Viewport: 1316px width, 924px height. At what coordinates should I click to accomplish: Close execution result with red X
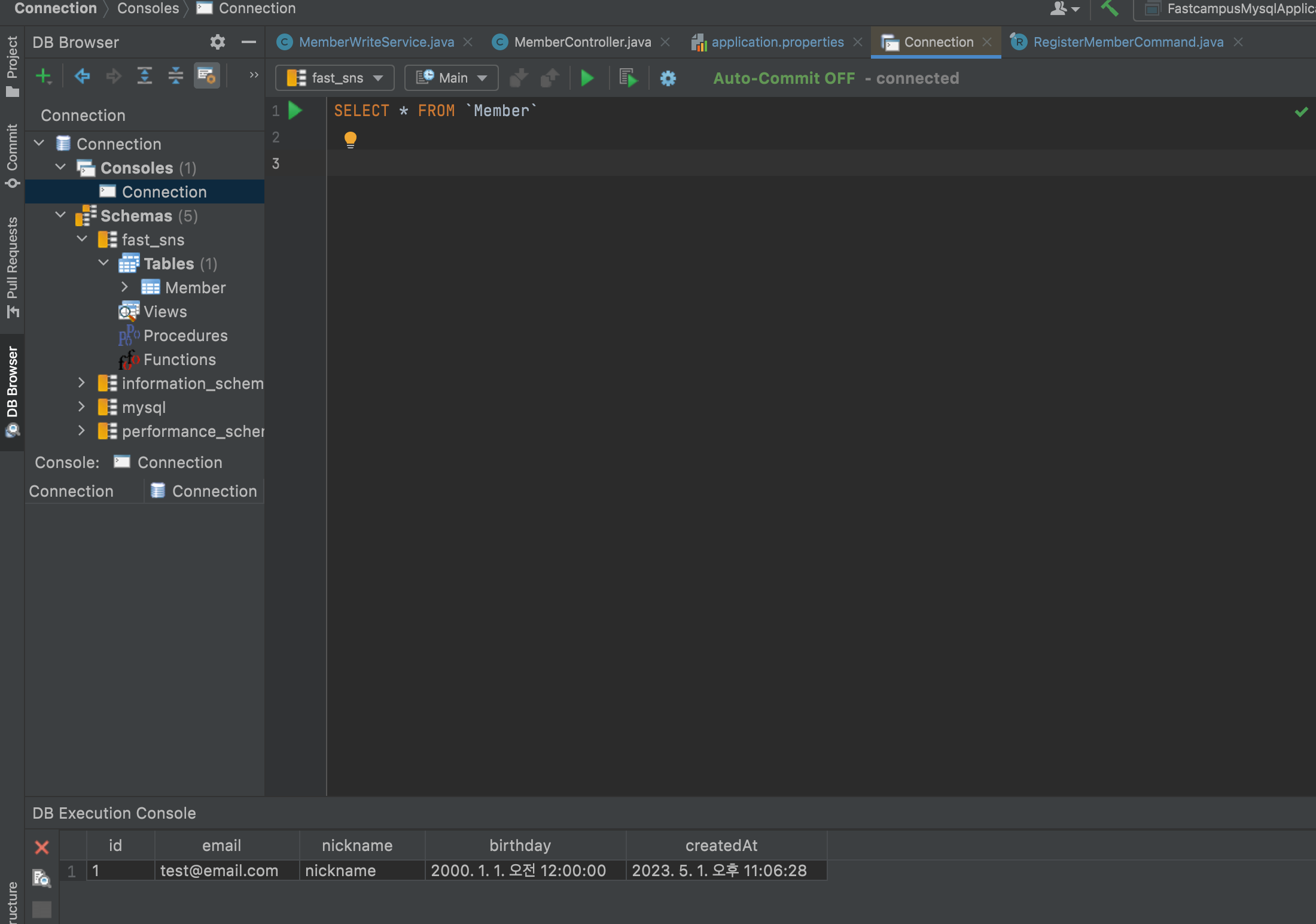[42, 847]
